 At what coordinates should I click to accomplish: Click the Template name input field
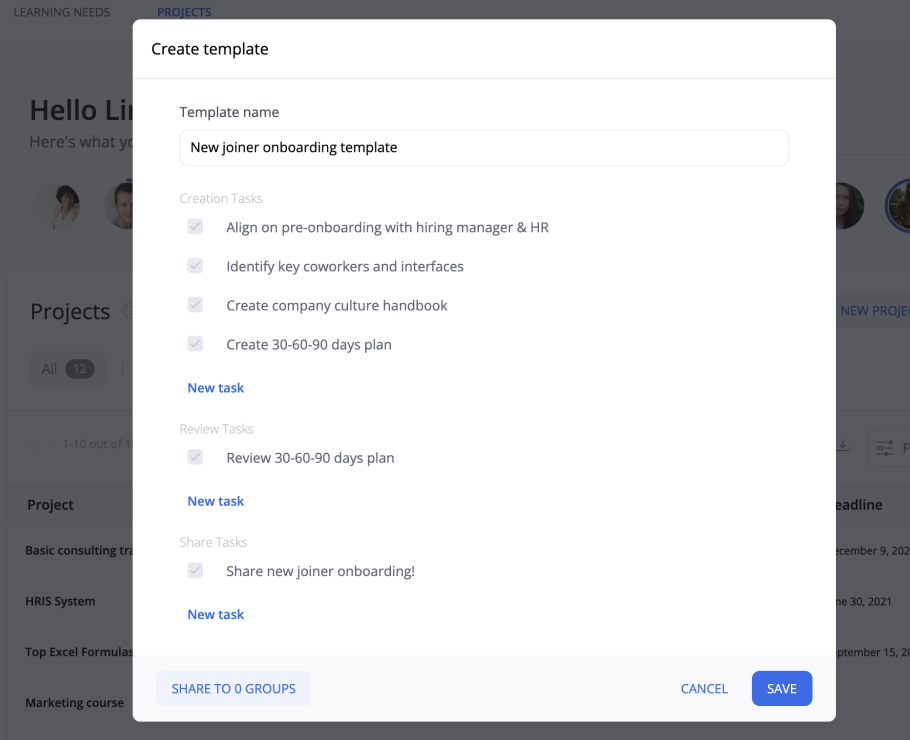click(x=484, y=147)
